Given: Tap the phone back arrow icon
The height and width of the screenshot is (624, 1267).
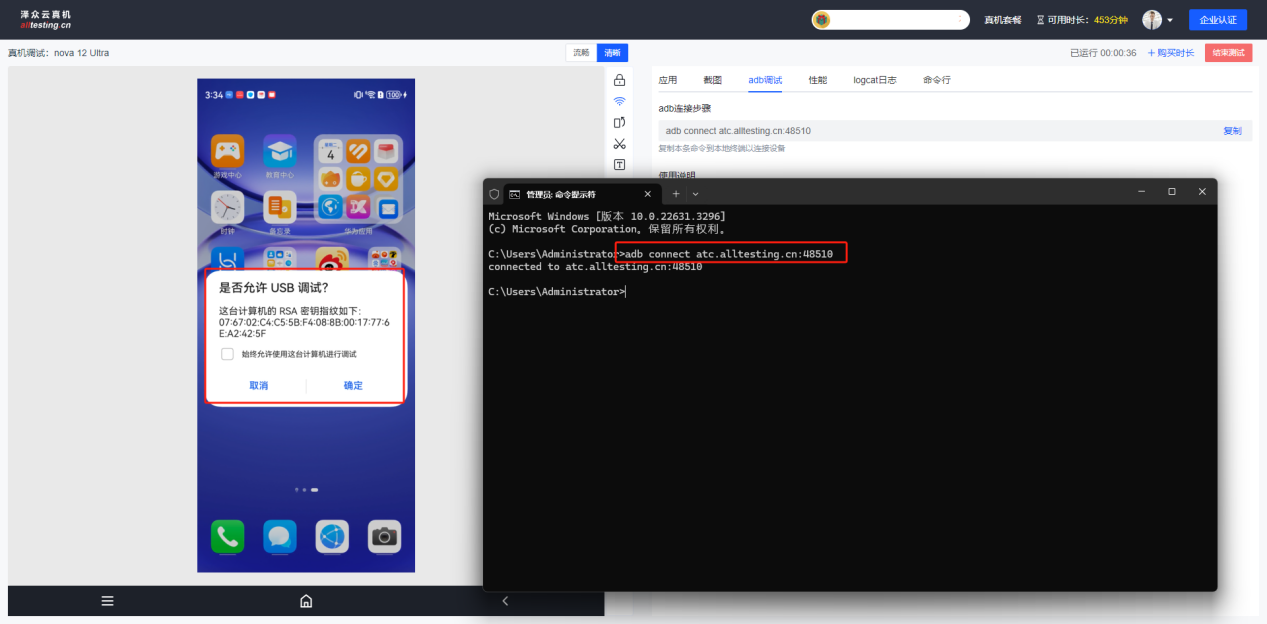Looking at the screenshot, I should 505,601.
